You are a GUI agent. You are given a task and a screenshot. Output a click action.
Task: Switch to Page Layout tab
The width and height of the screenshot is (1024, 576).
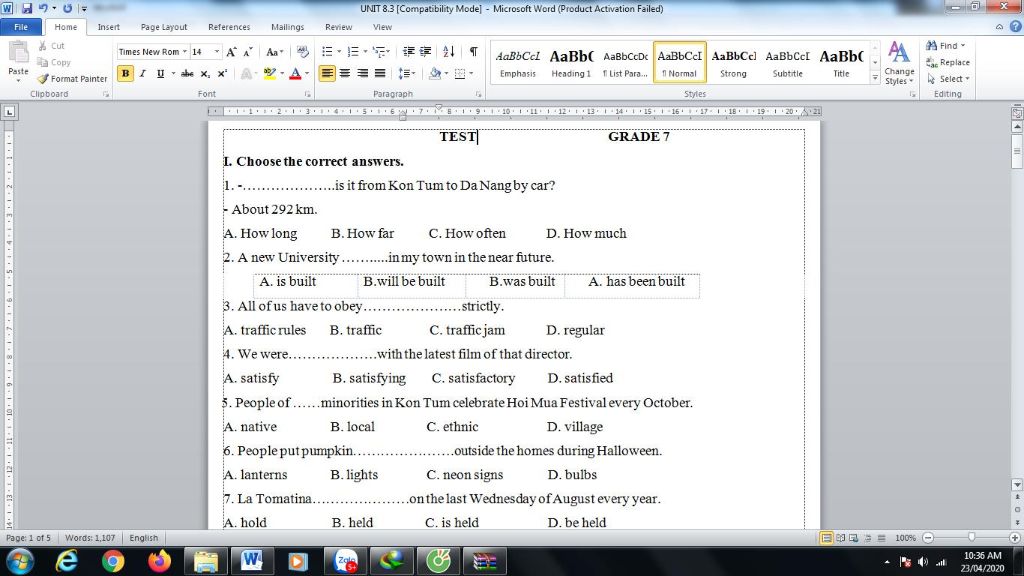[164, 27]
